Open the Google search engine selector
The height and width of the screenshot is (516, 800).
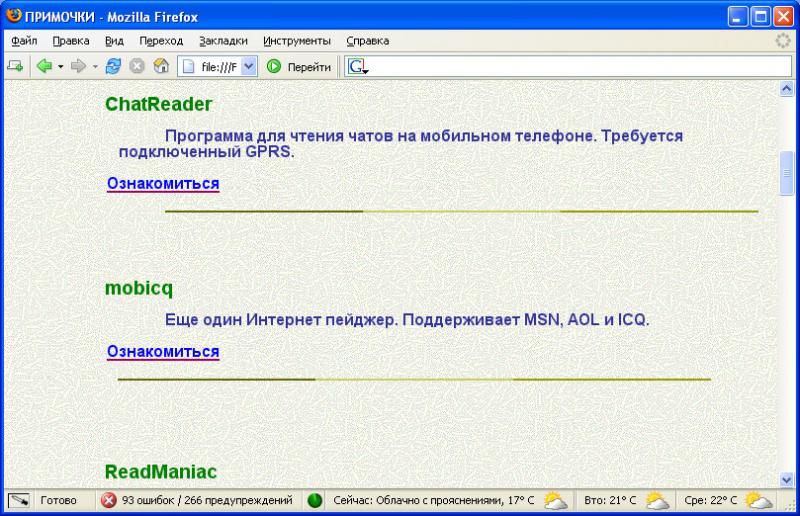[358, 67]
